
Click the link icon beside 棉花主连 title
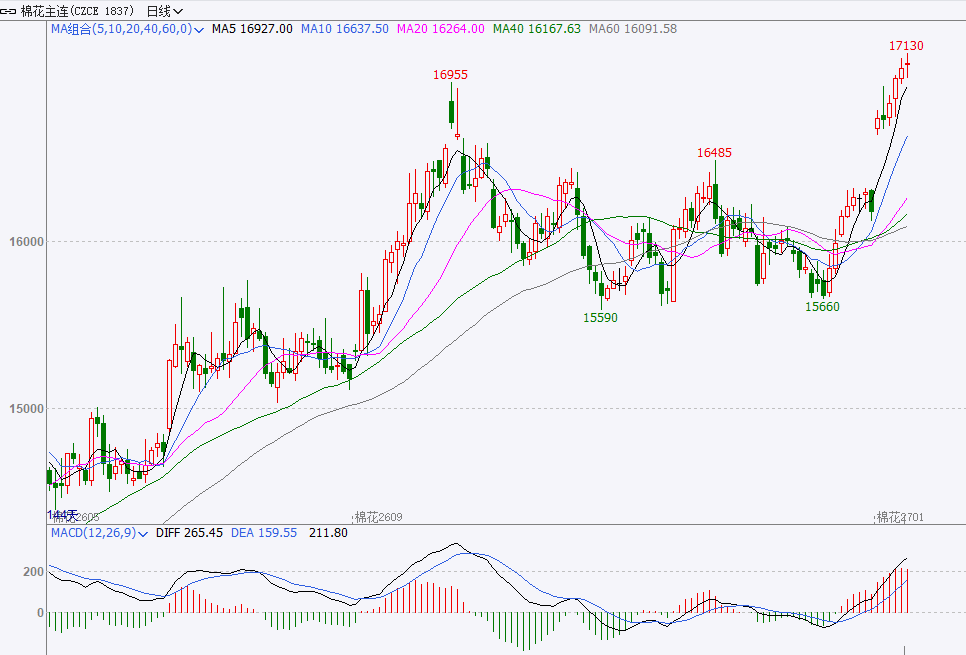(9, 11)
